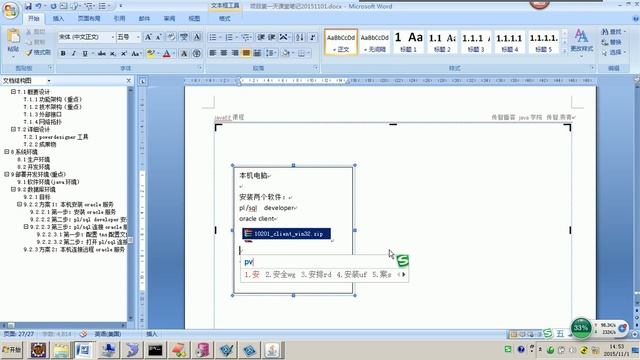Toggle strikethrough formatting
This screenshot has height=360, width=640.
(x=102, y=53)
